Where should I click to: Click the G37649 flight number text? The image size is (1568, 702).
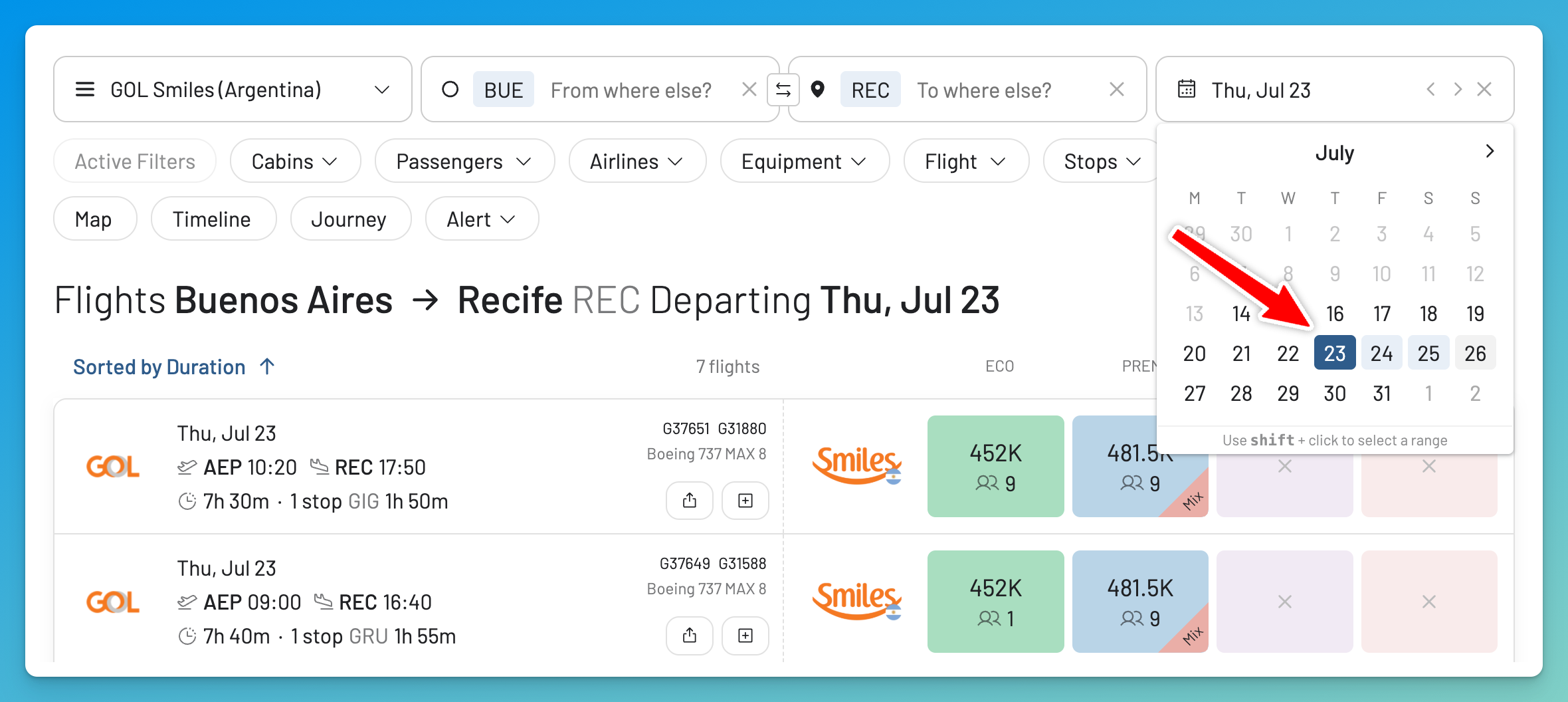684,564
